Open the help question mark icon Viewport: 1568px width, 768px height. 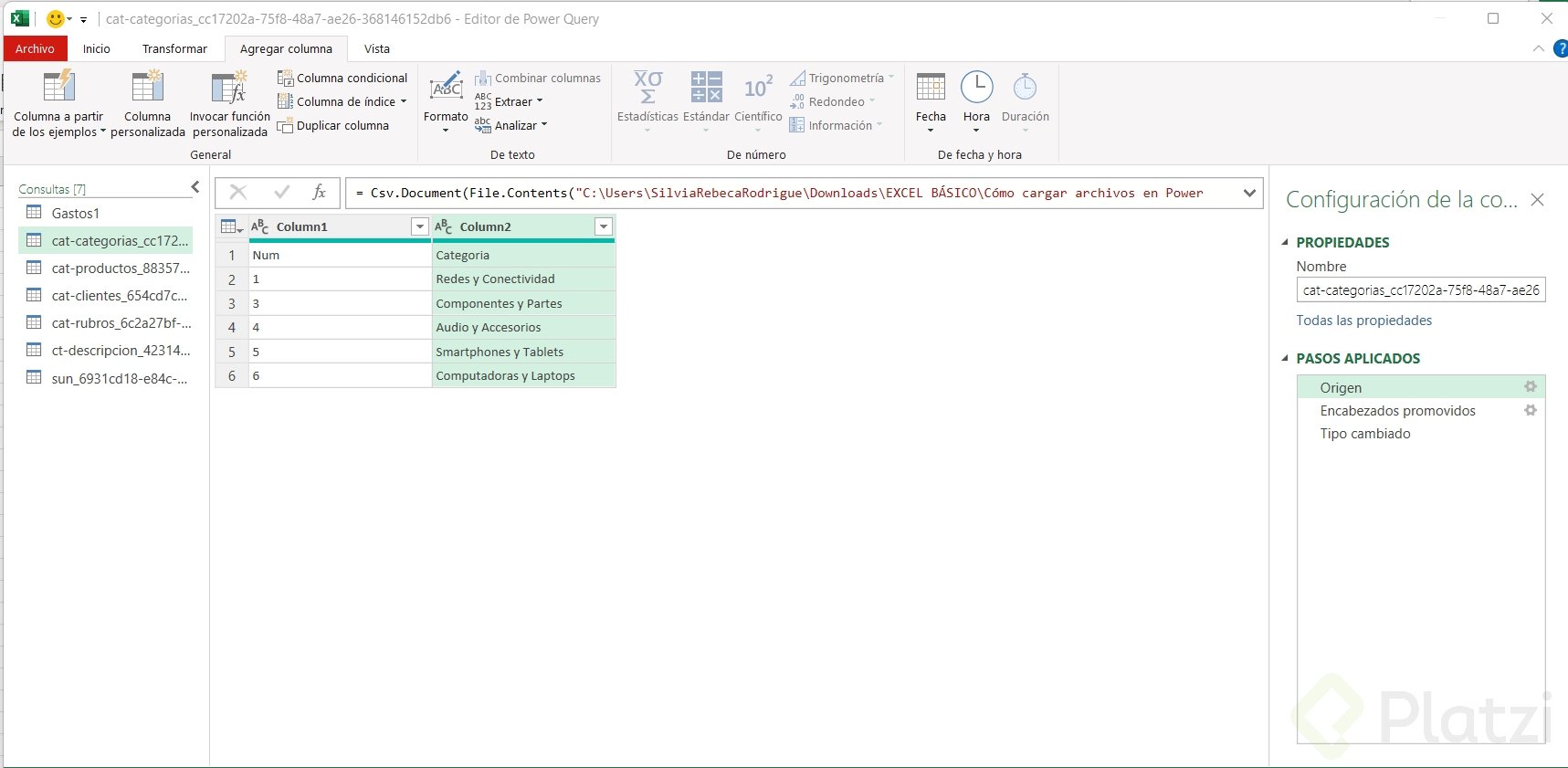(x=1561, y=48)
